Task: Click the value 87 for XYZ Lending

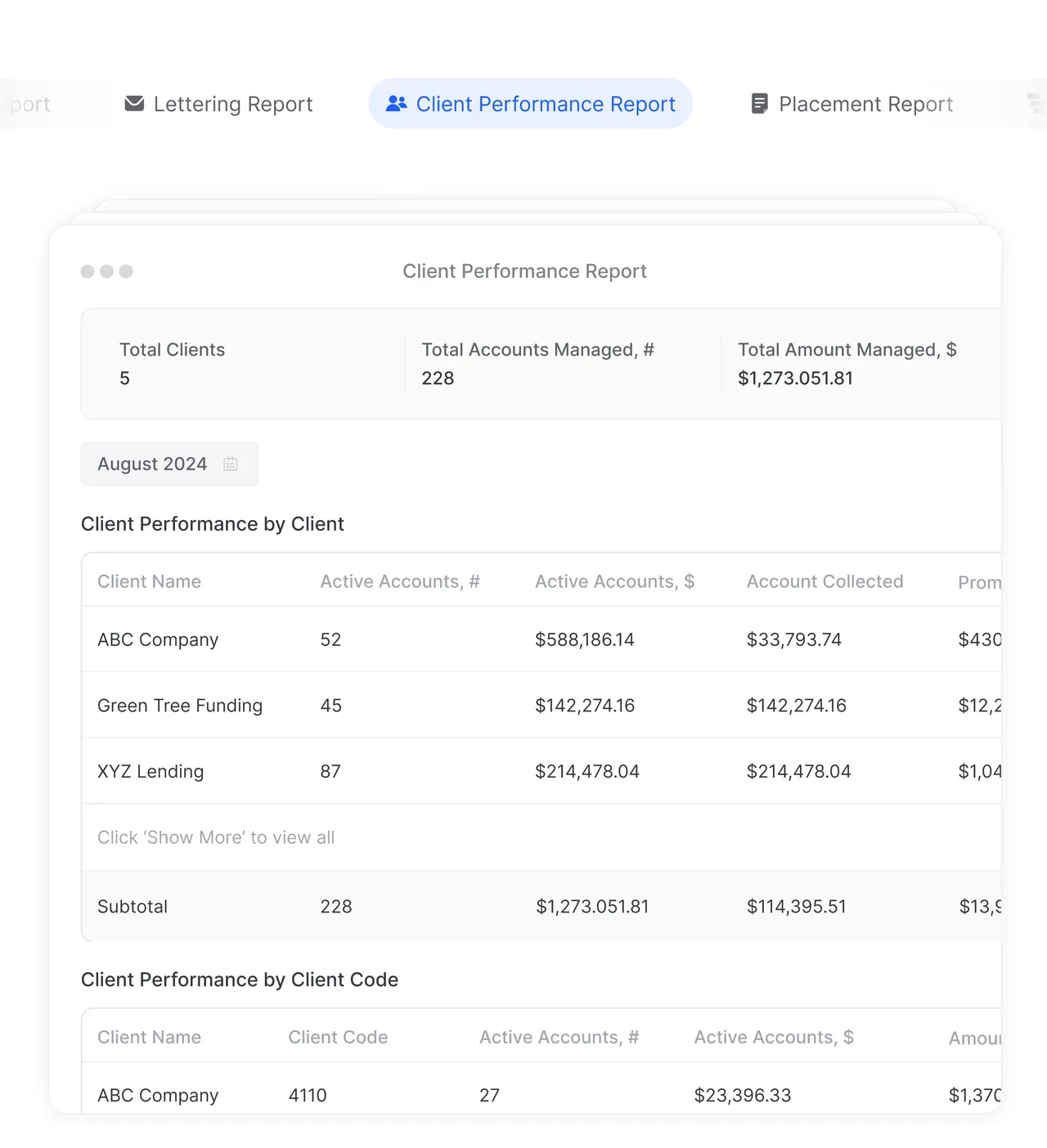Action: tap(330, 771)
